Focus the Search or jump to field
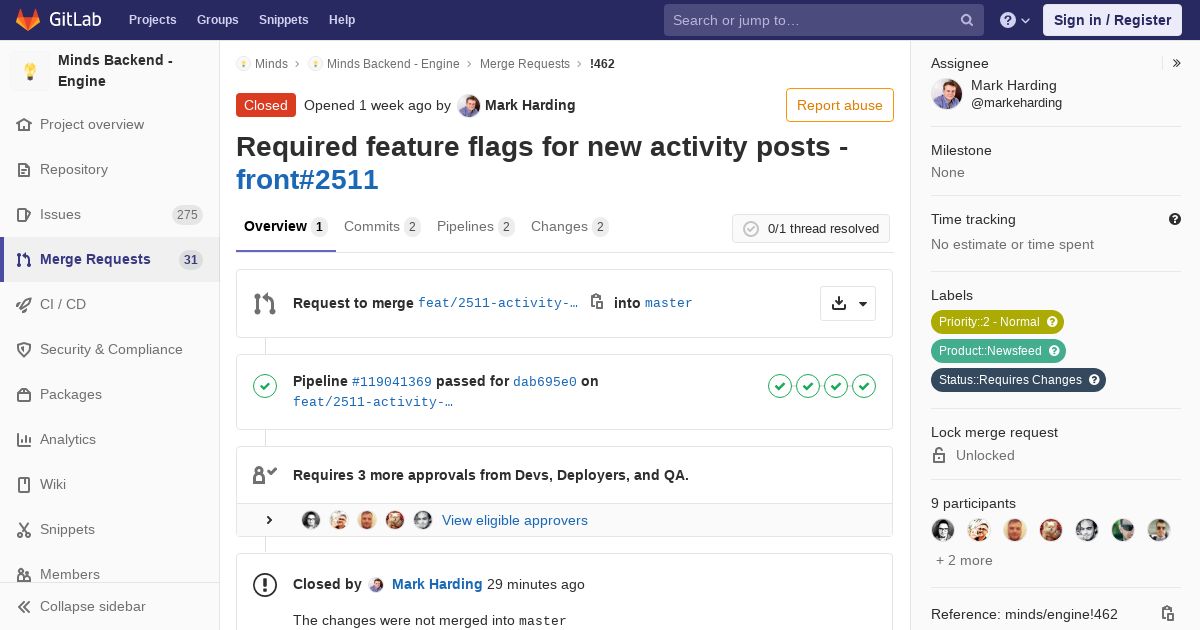Image resolution: width=1200 pixels, height=630 pixels. point(810,20)
